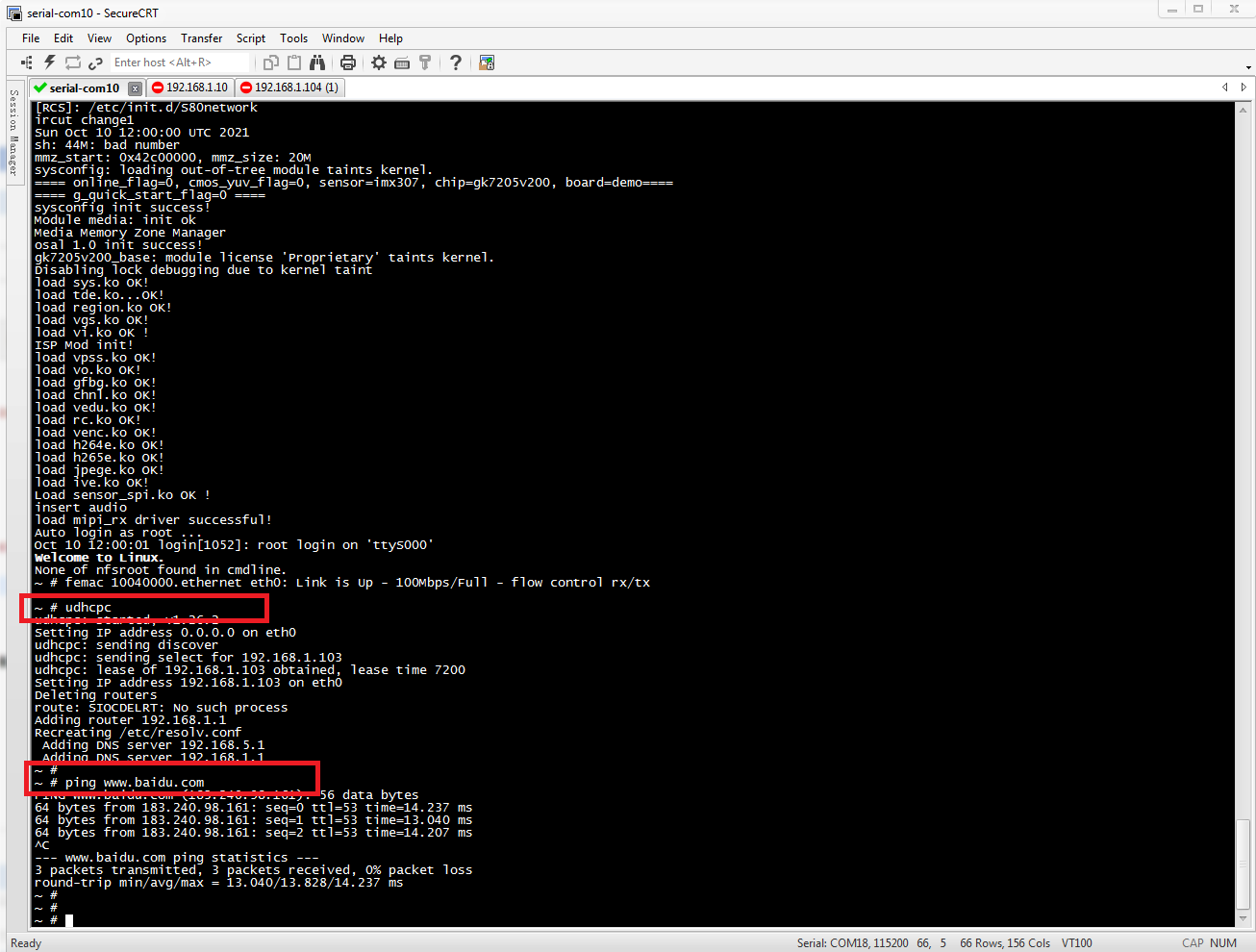Switch to the 192.168.1.104 (1) tab
This screenshot has height=952, width=1256.
tap(289, 88)
